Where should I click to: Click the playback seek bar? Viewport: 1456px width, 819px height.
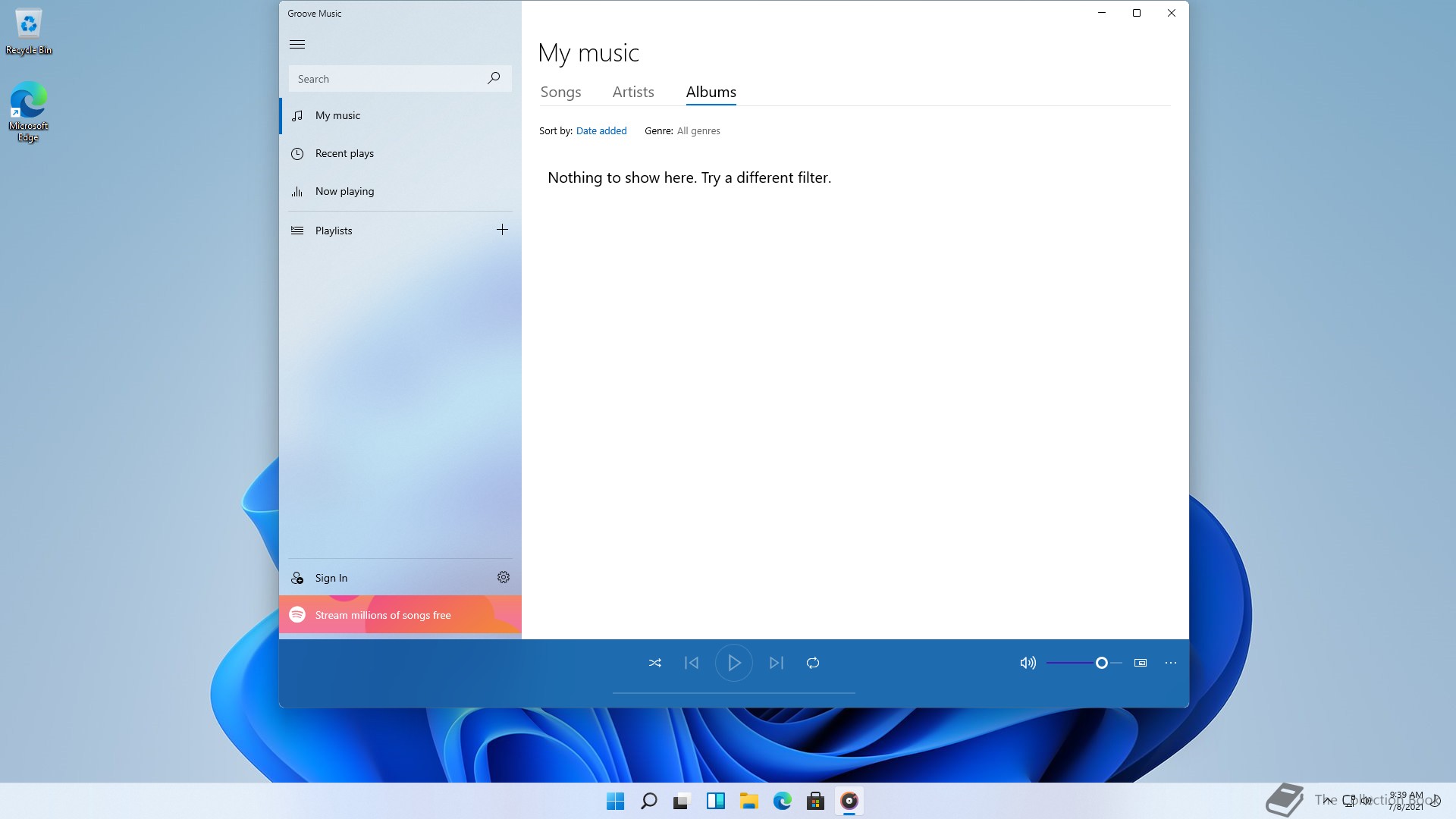pyautogui.click(x=734, y=692)
